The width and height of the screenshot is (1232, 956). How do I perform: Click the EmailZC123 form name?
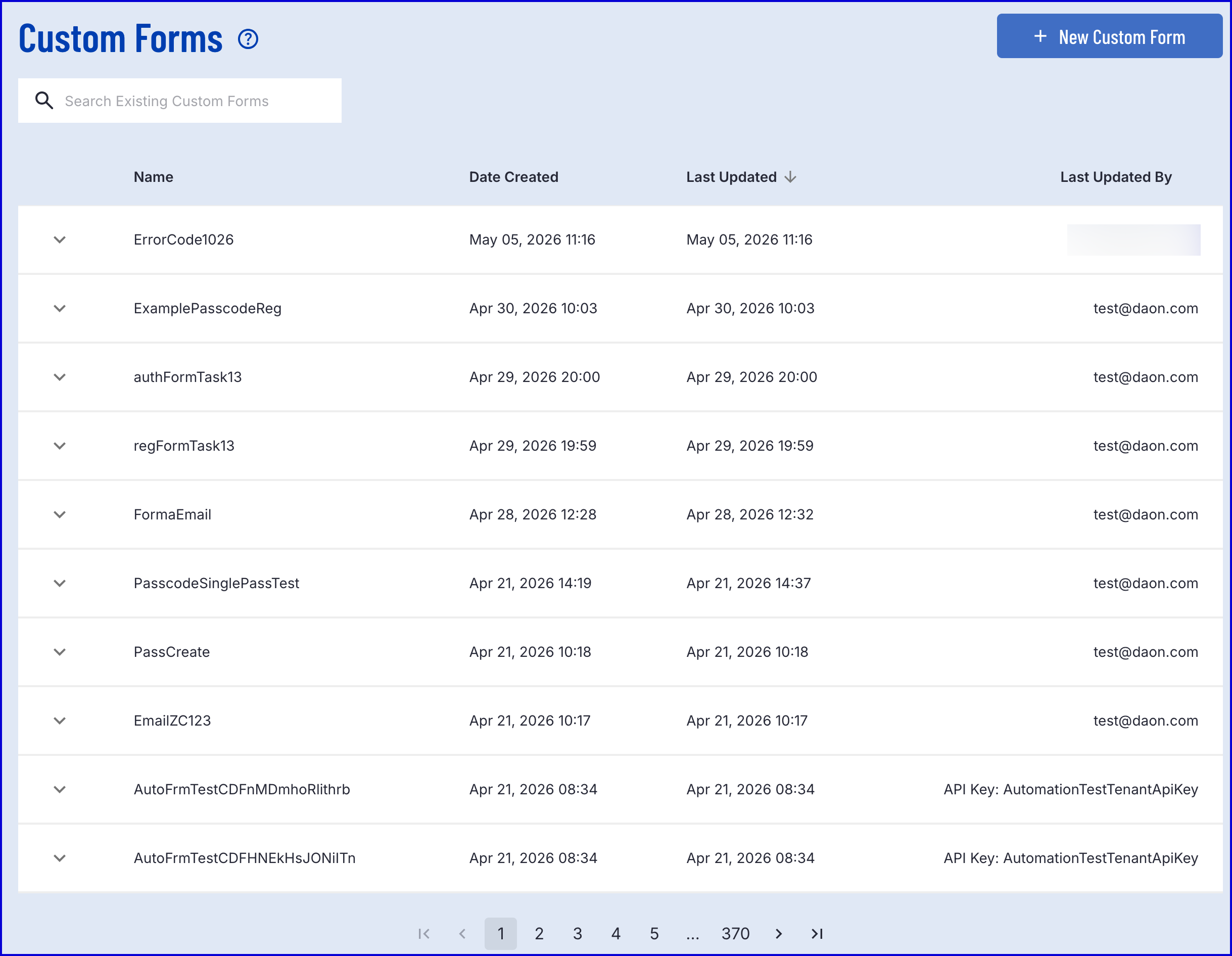click(172, 722)
